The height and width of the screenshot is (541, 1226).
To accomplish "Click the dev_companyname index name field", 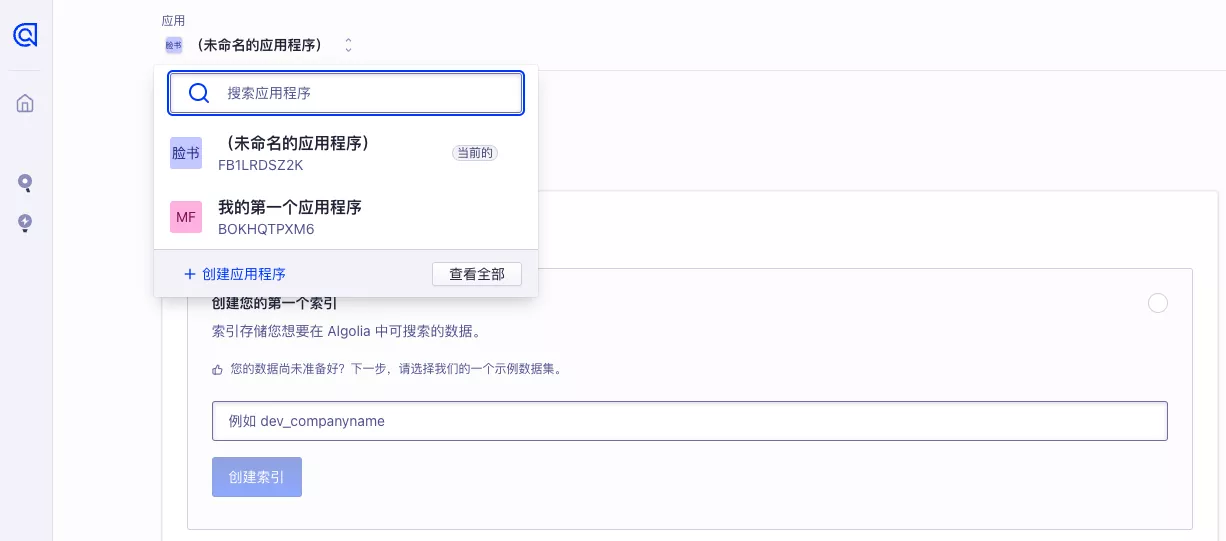I will [x=690, y=421].
